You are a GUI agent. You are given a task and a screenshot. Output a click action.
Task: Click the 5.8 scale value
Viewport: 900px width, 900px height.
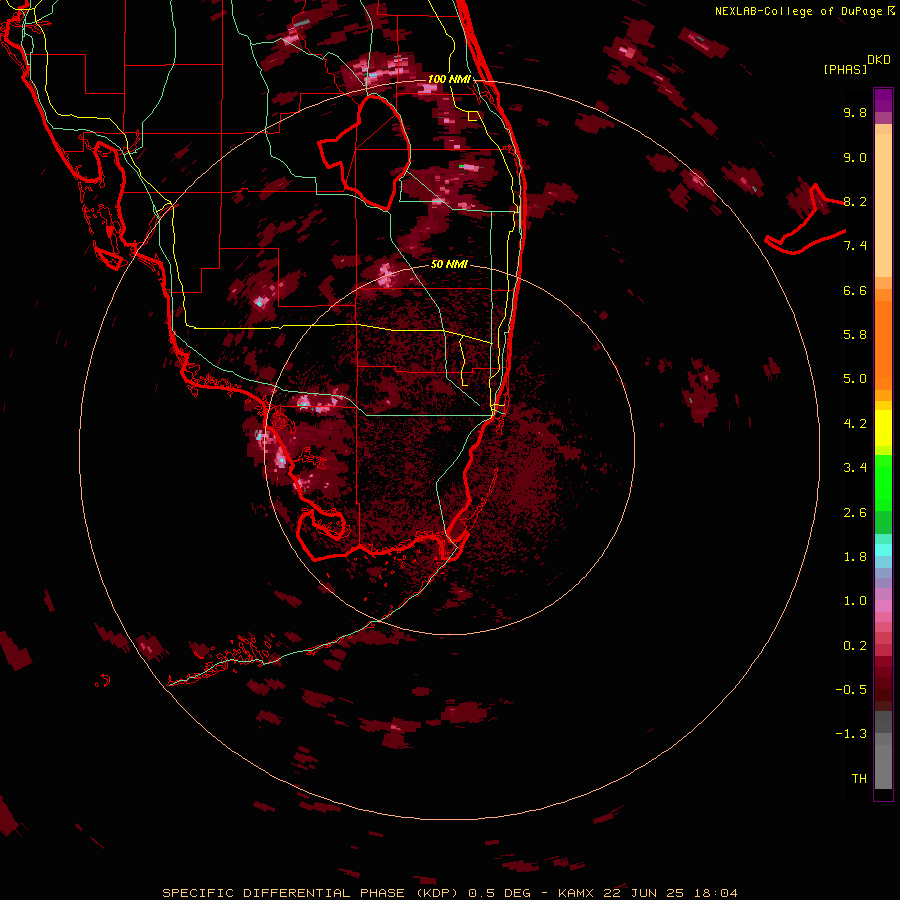point(855,335)
